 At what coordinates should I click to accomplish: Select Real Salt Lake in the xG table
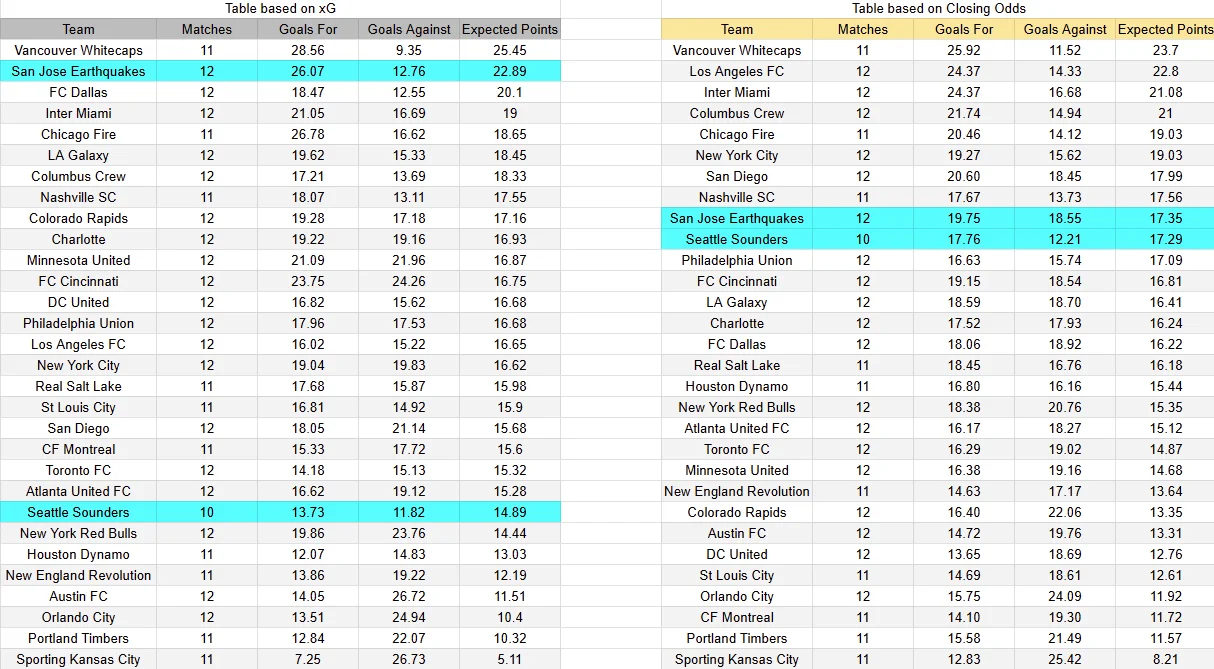(x=79, y=386)
